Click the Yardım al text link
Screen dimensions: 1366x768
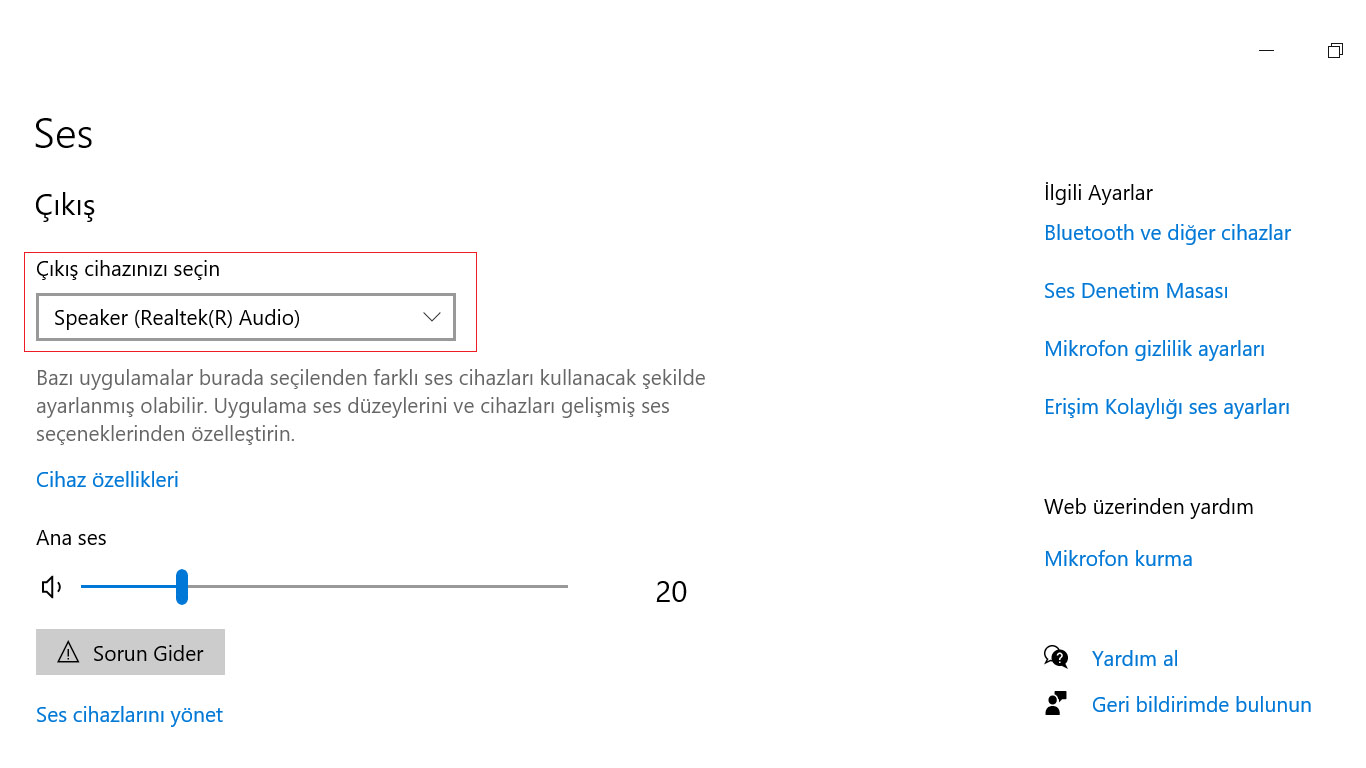pyautogui.click(x=1135, y=658)
